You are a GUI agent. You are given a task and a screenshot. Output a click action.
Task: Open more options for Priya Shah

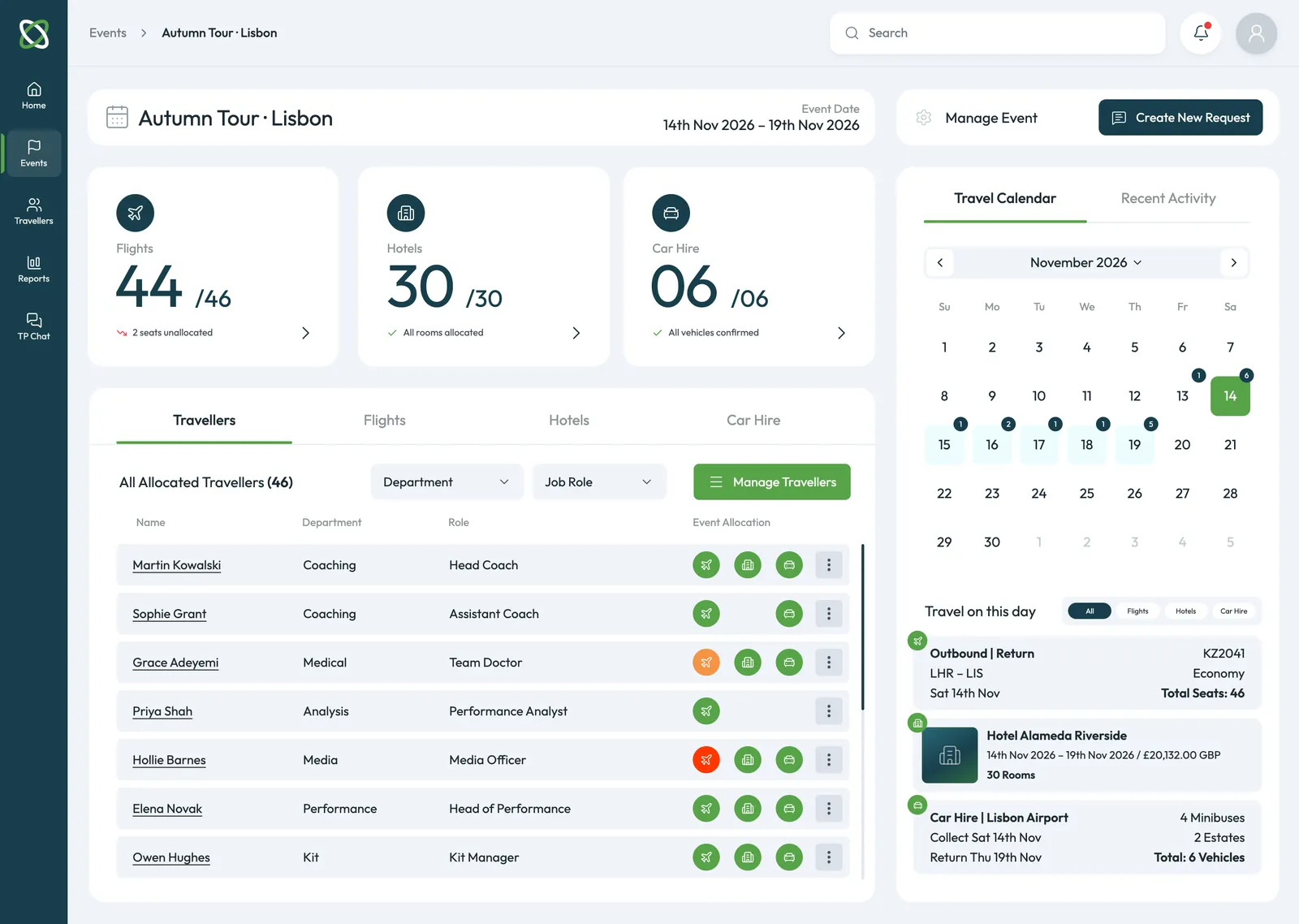(829, 711)
